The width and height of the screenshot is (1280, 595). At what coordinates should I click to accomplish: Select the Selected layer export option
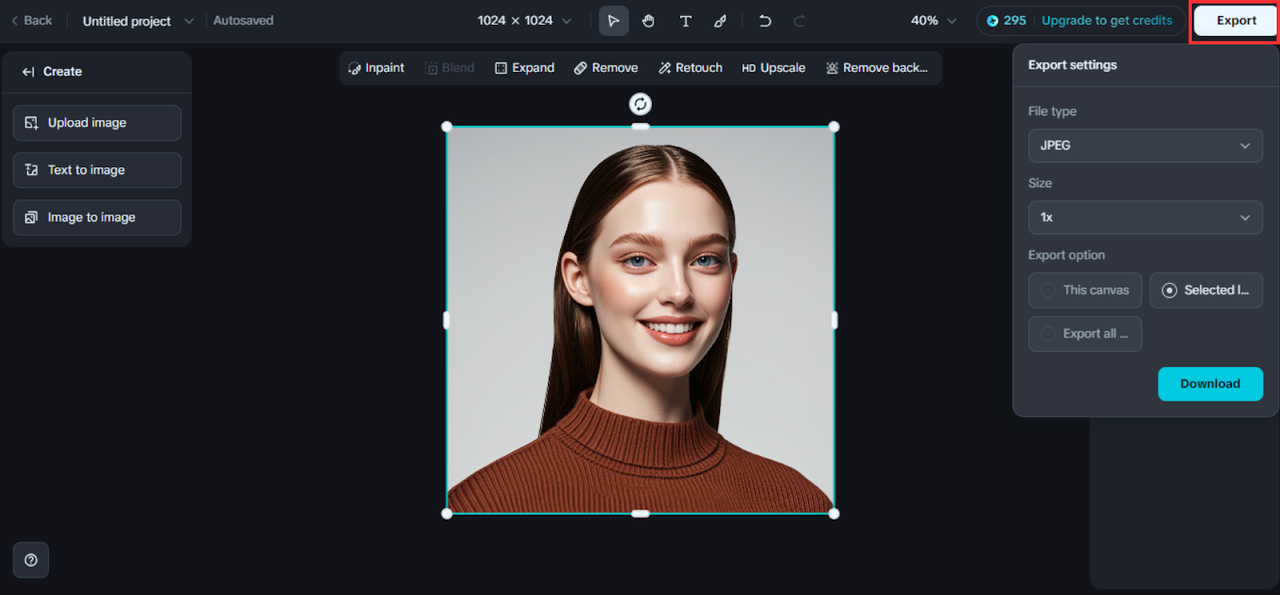click(1206, 290)
